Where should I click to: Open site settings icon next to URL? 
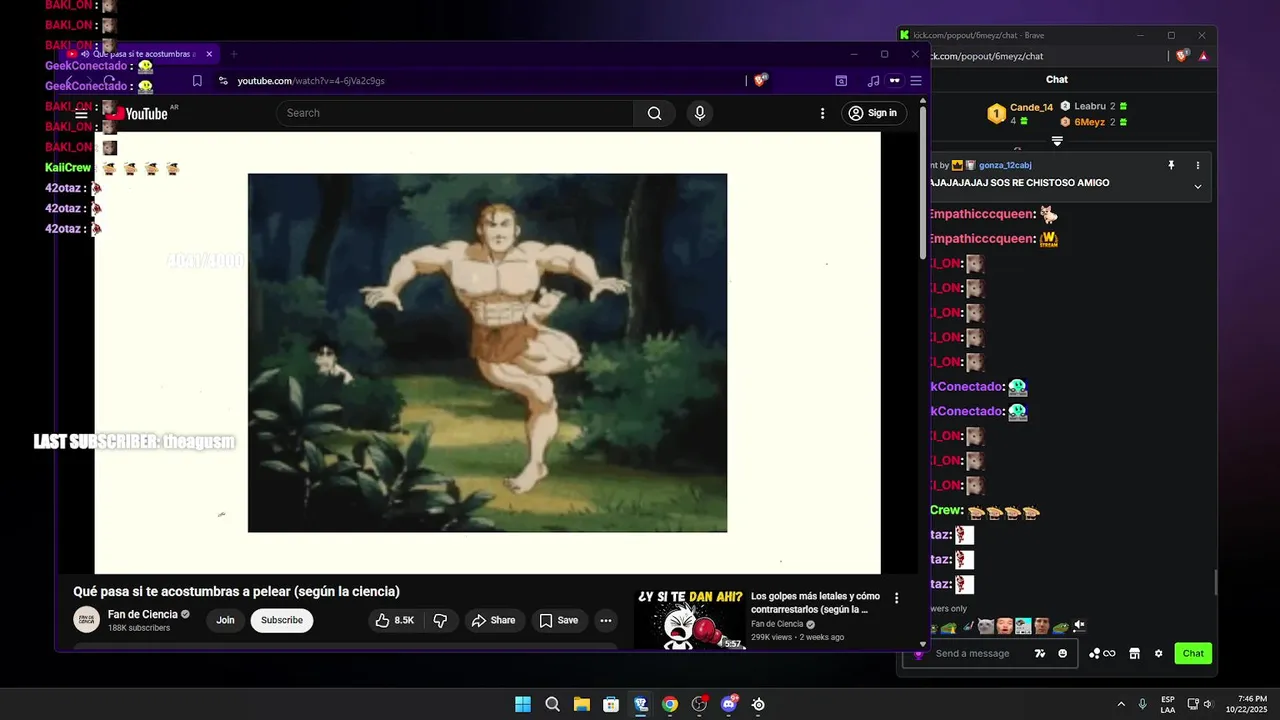223,81
